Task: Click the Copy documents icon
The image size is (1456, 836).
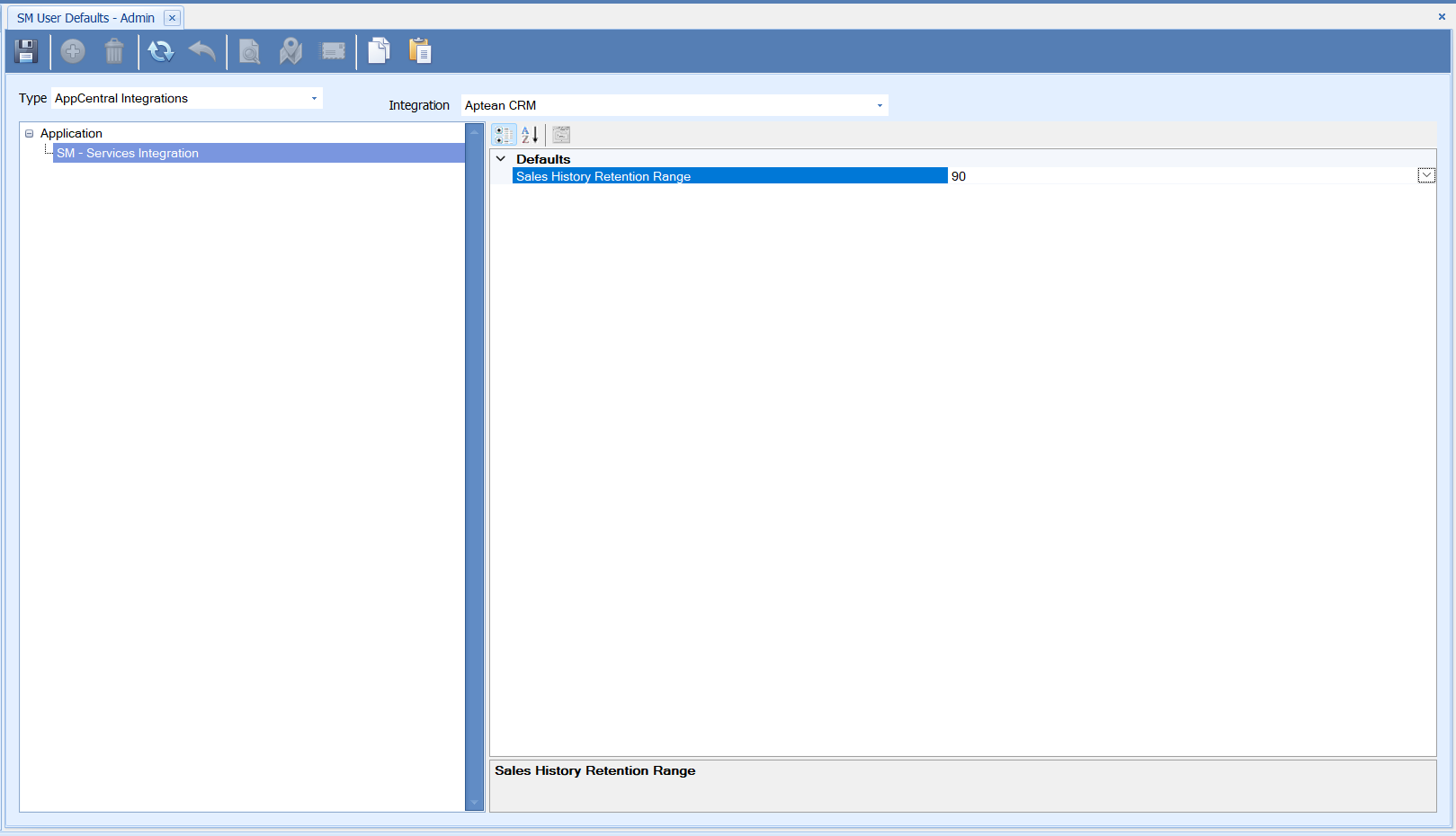Action: 379,51
